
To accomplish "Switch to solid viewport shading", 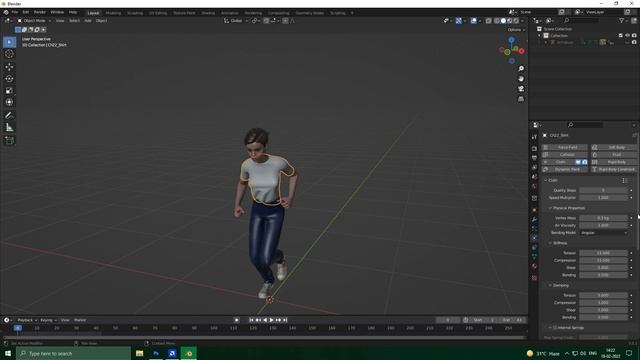I will click(x=503, y=21).
